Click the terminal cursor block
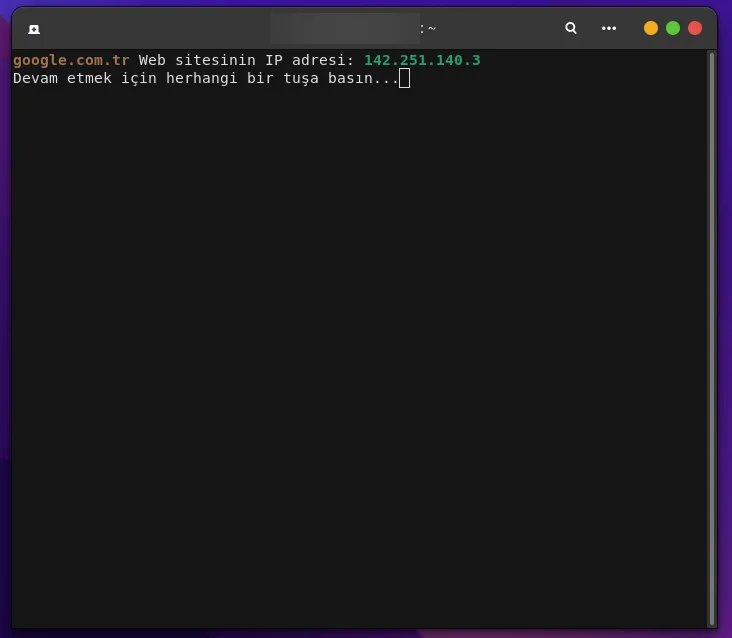 point(404,78)
